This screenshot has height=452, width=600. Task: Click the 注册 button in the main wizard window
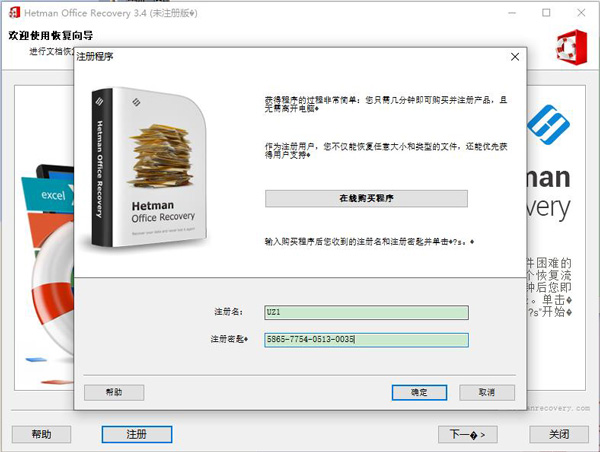coord(137,434)
